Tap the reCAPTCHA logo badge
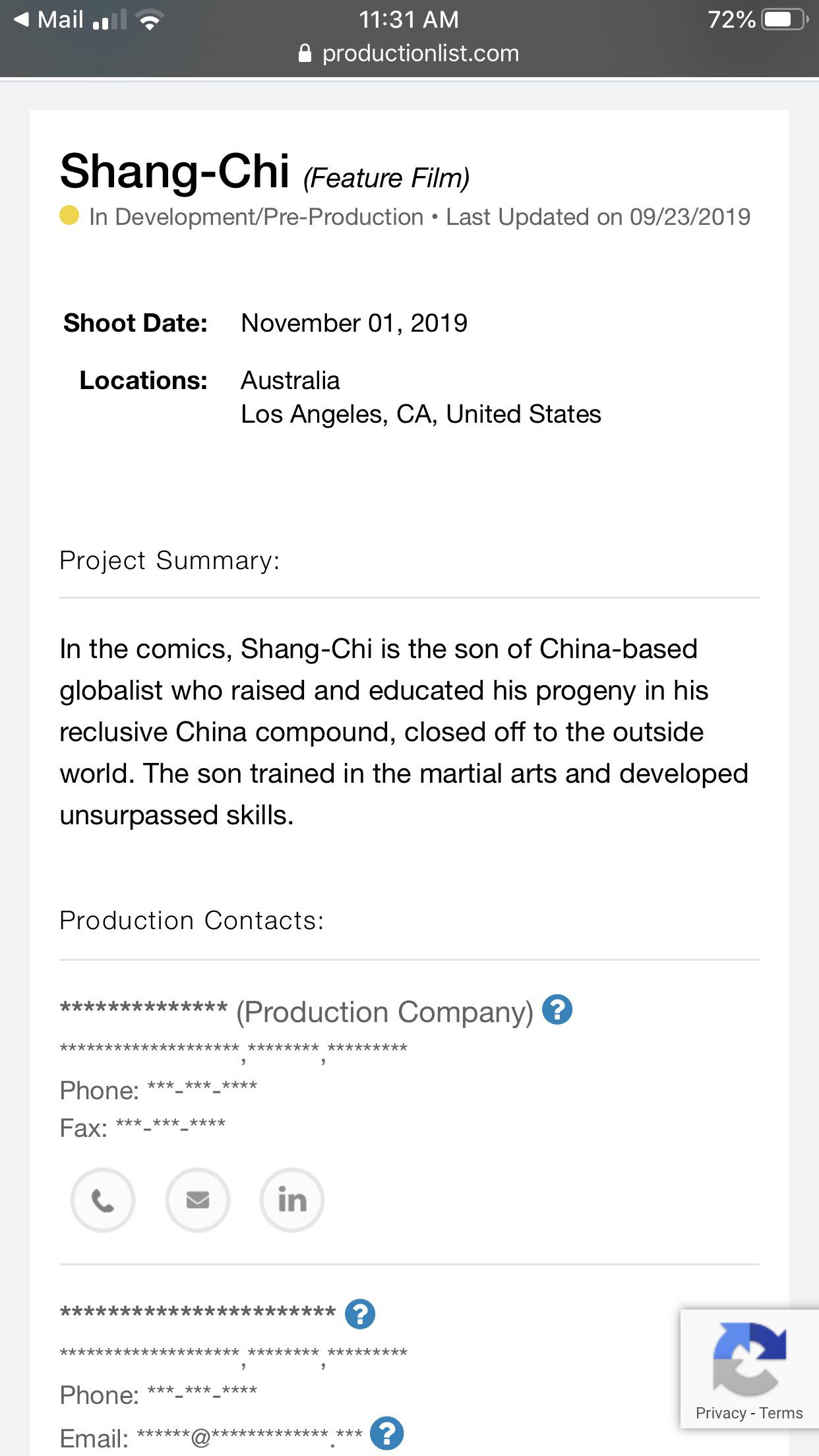 [750, 1358]
